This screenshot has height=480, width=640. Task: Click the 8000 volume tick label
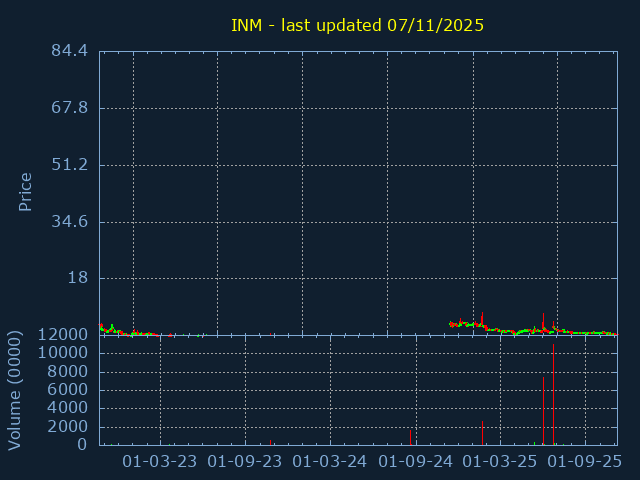tap(67, 372)
